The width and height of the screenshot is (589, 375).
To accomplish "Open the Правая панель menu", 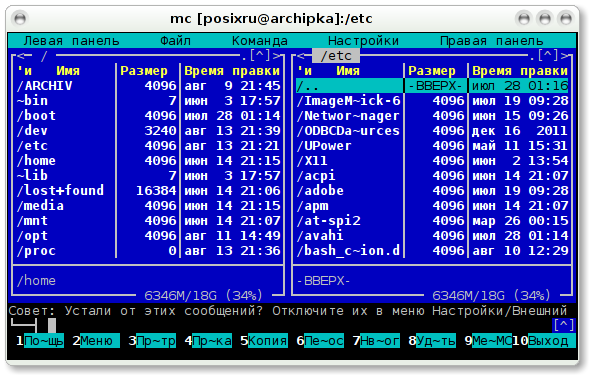I will [492, 41].
